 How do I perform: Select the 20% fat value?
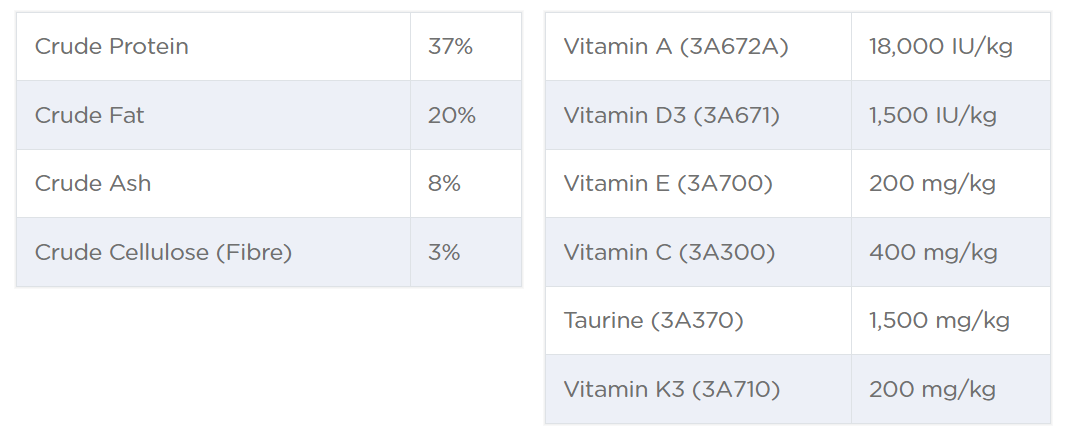tap(452, 115)
